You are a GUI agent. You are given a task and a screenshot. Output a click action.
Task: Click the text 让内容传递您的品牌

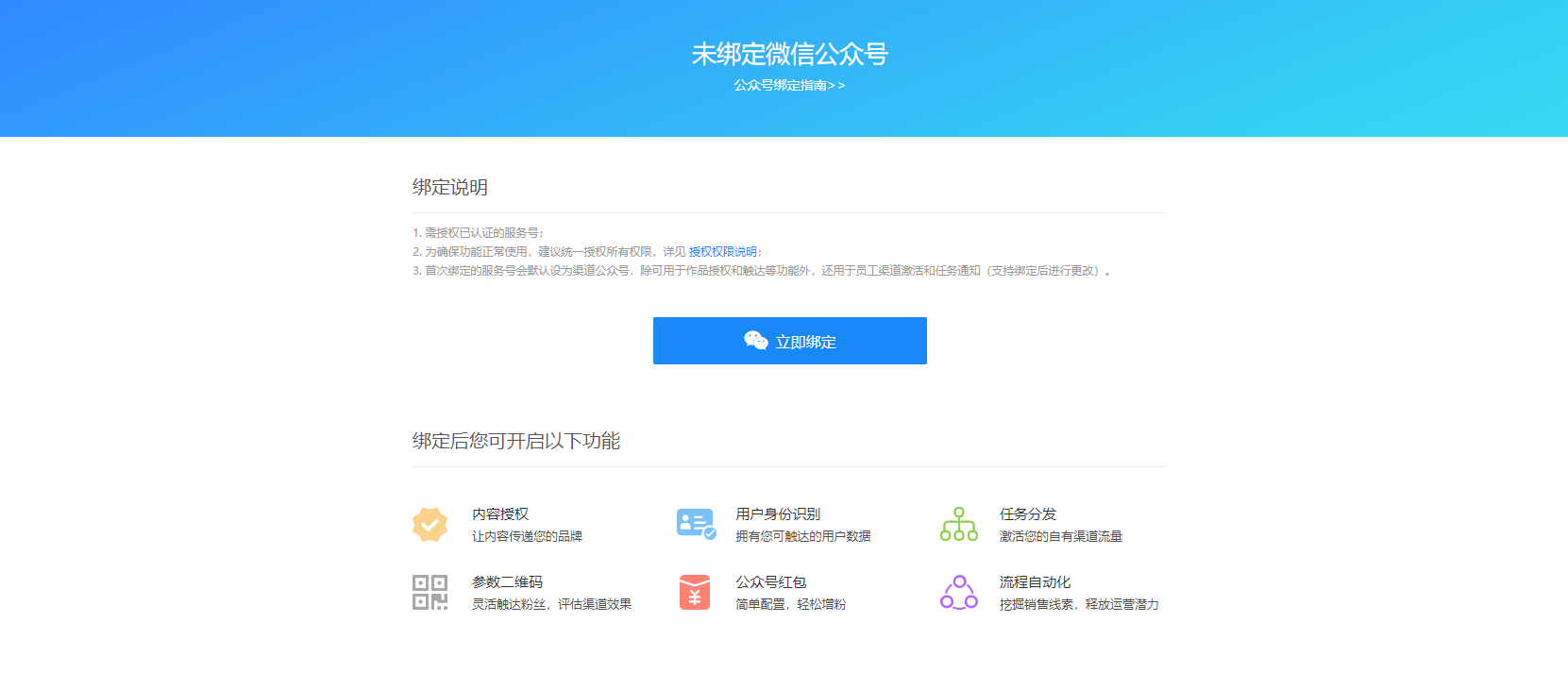coord(527,536)
